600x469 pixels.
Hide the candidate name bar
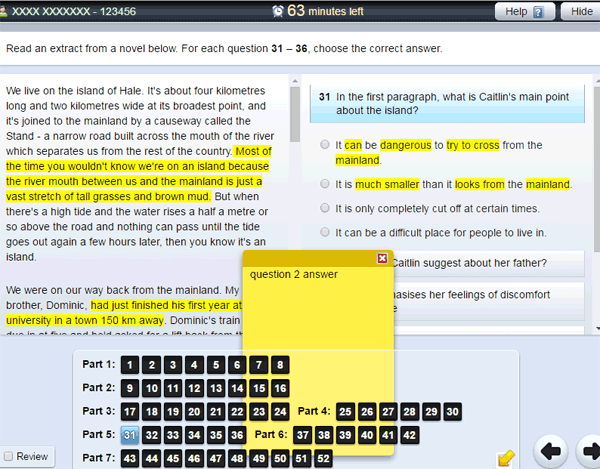tap(581, 11)
